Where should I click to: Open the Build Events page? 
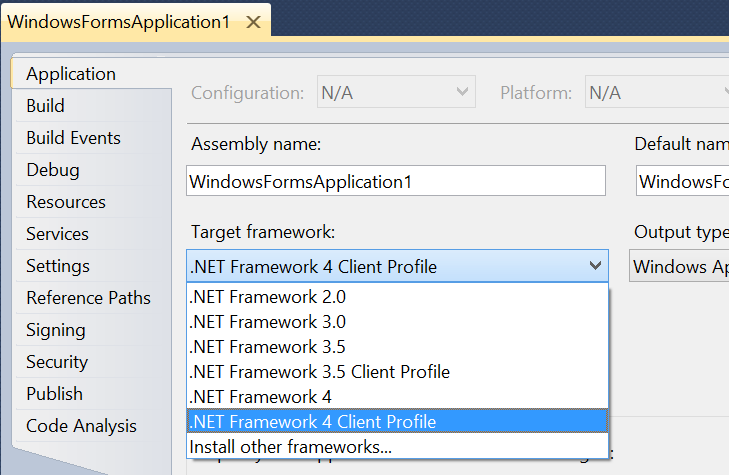click(91, 138)
